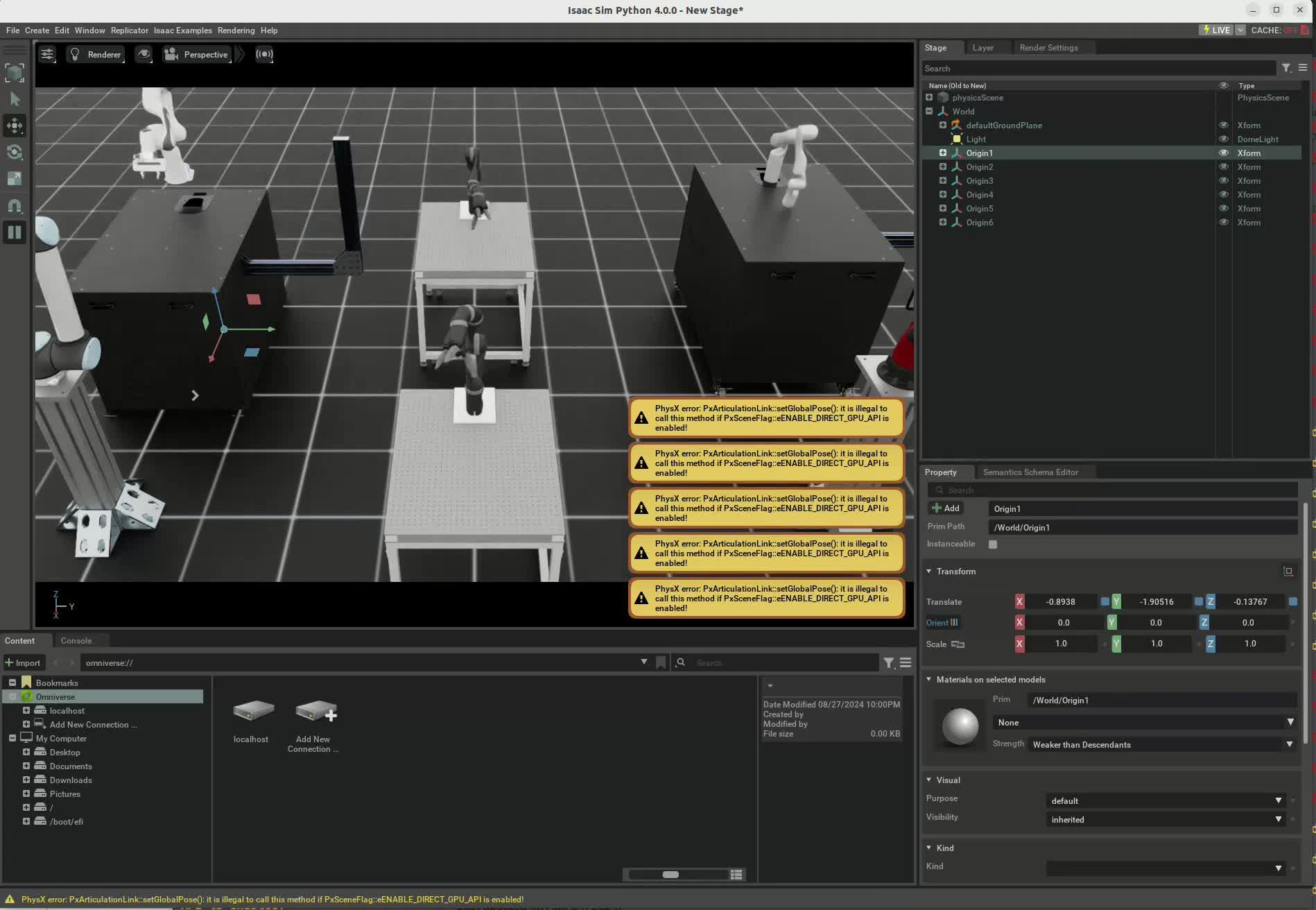Hide Origin2 using its eye icon

[1223, 167]
